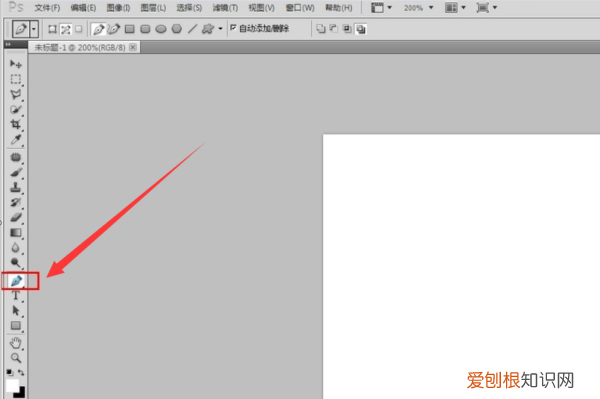Activate the Eraser tool
Image resolution: width=600 pixels, height=399 pixels.
click(16, 217)
